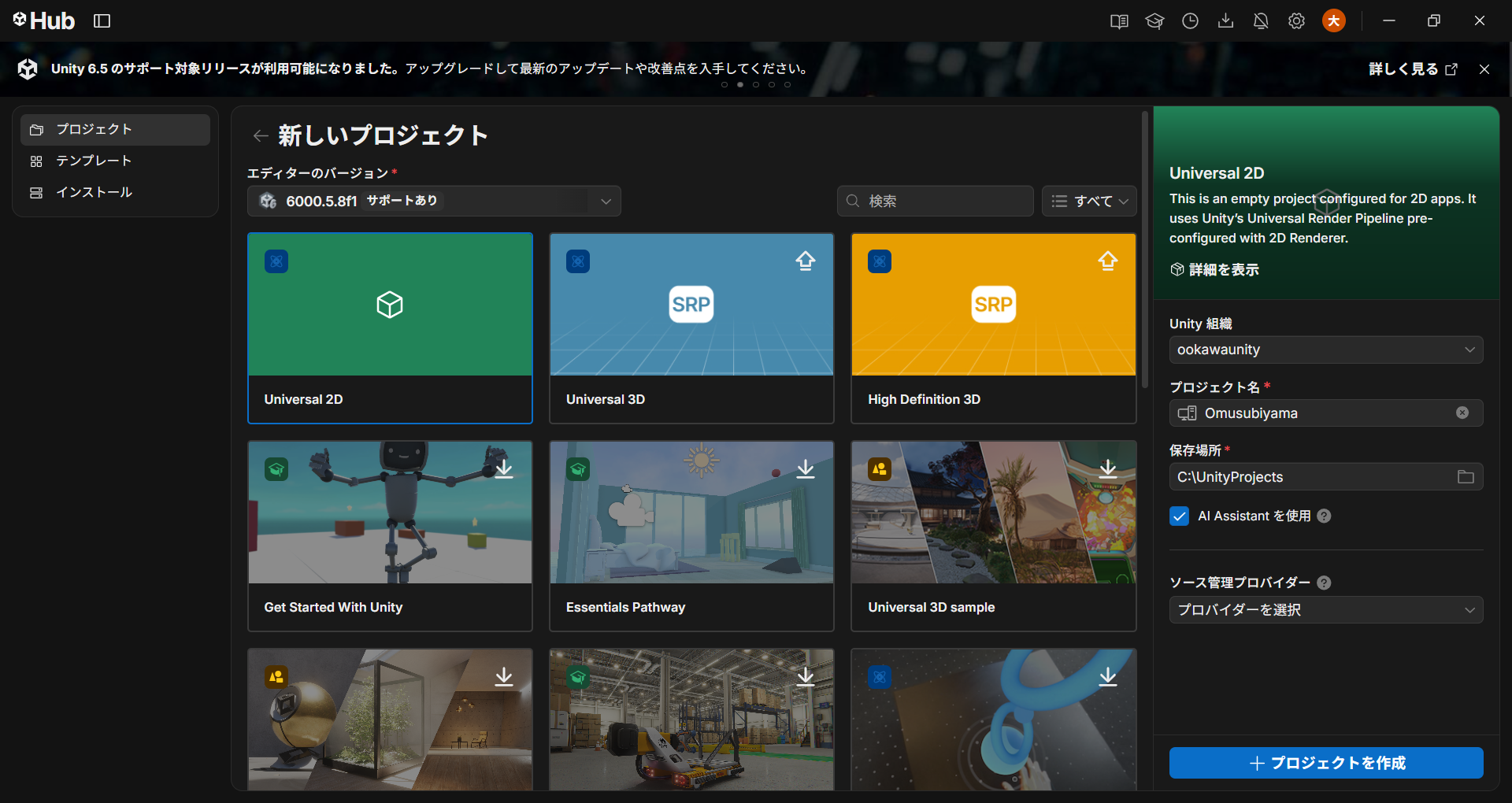Image resolution: width=1512 pixels, height=803 pixels.
Task: Download the Get Started With Unity template
Action: [x=504, y=469]
